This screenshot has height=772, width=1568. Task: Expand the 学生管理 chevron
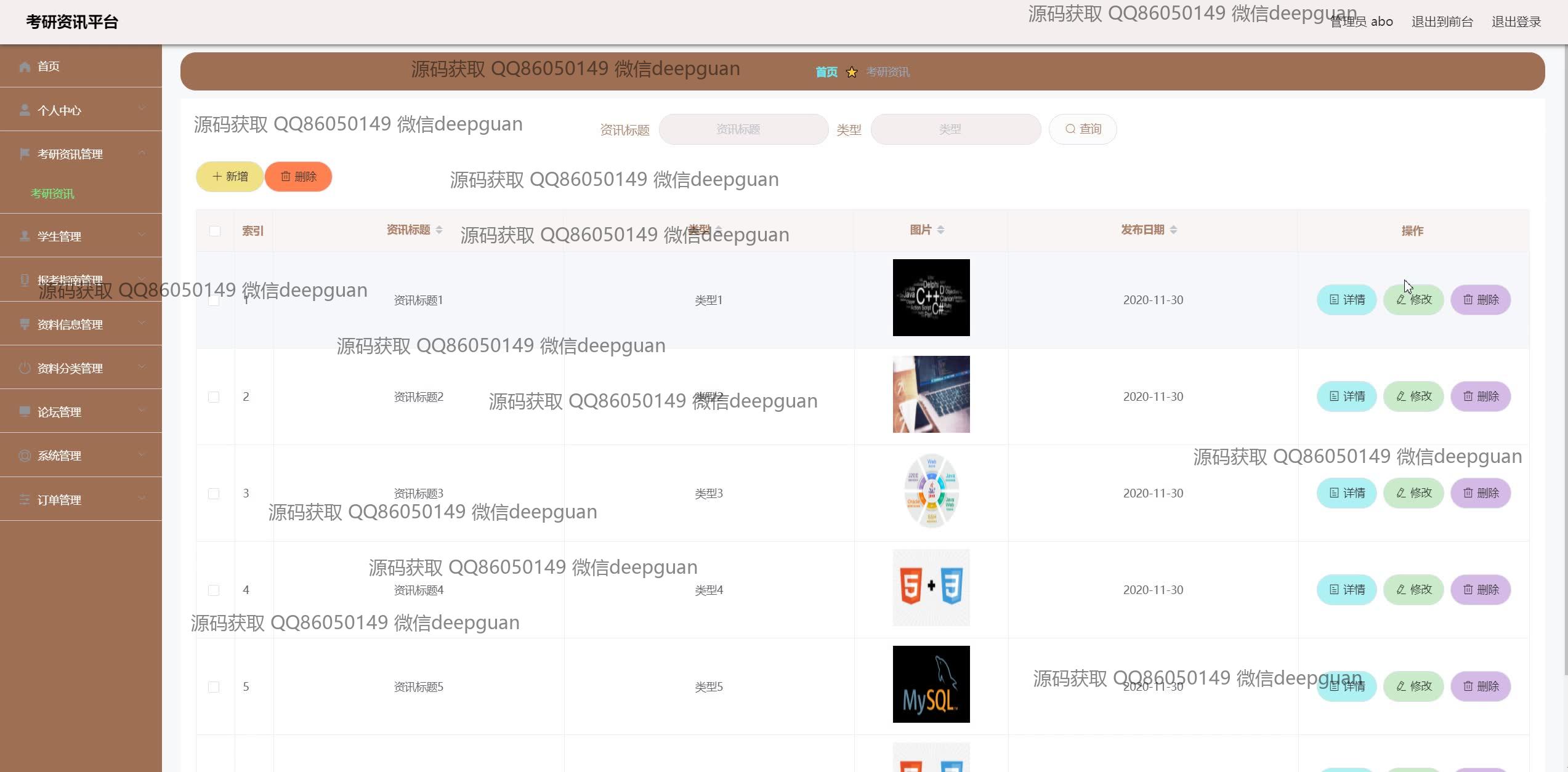pyautogui.click(x=142, y=235)
